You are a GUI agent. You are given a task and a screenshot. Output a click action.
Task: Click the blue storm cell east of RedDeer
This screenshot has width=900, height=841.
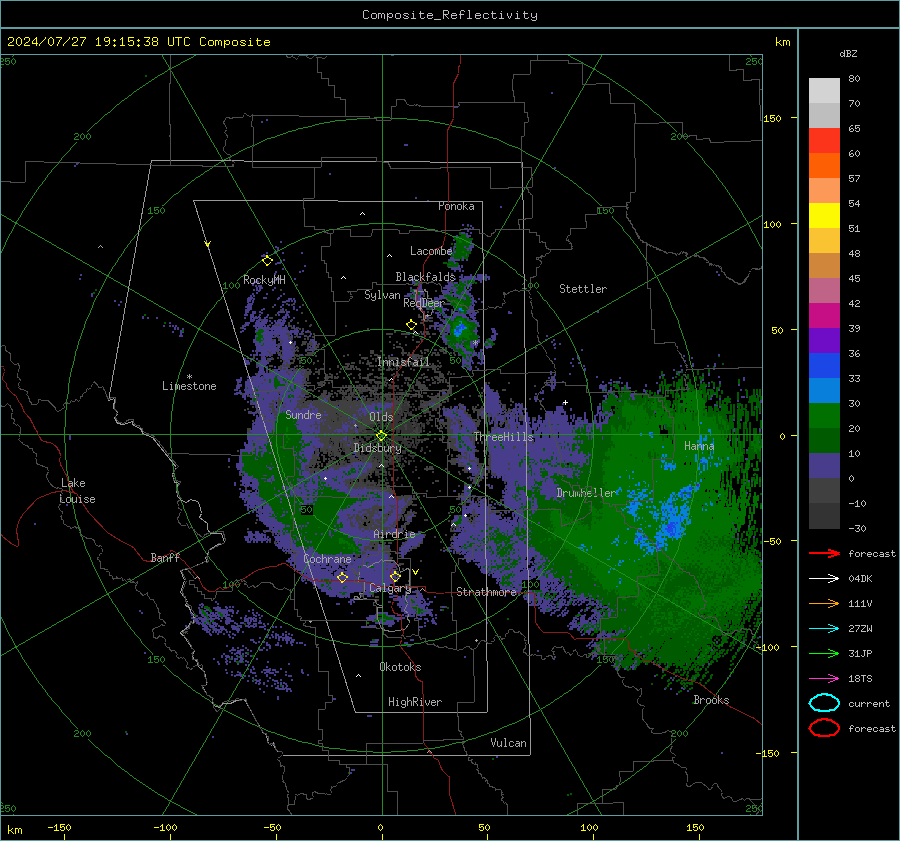tap(460, 330)
